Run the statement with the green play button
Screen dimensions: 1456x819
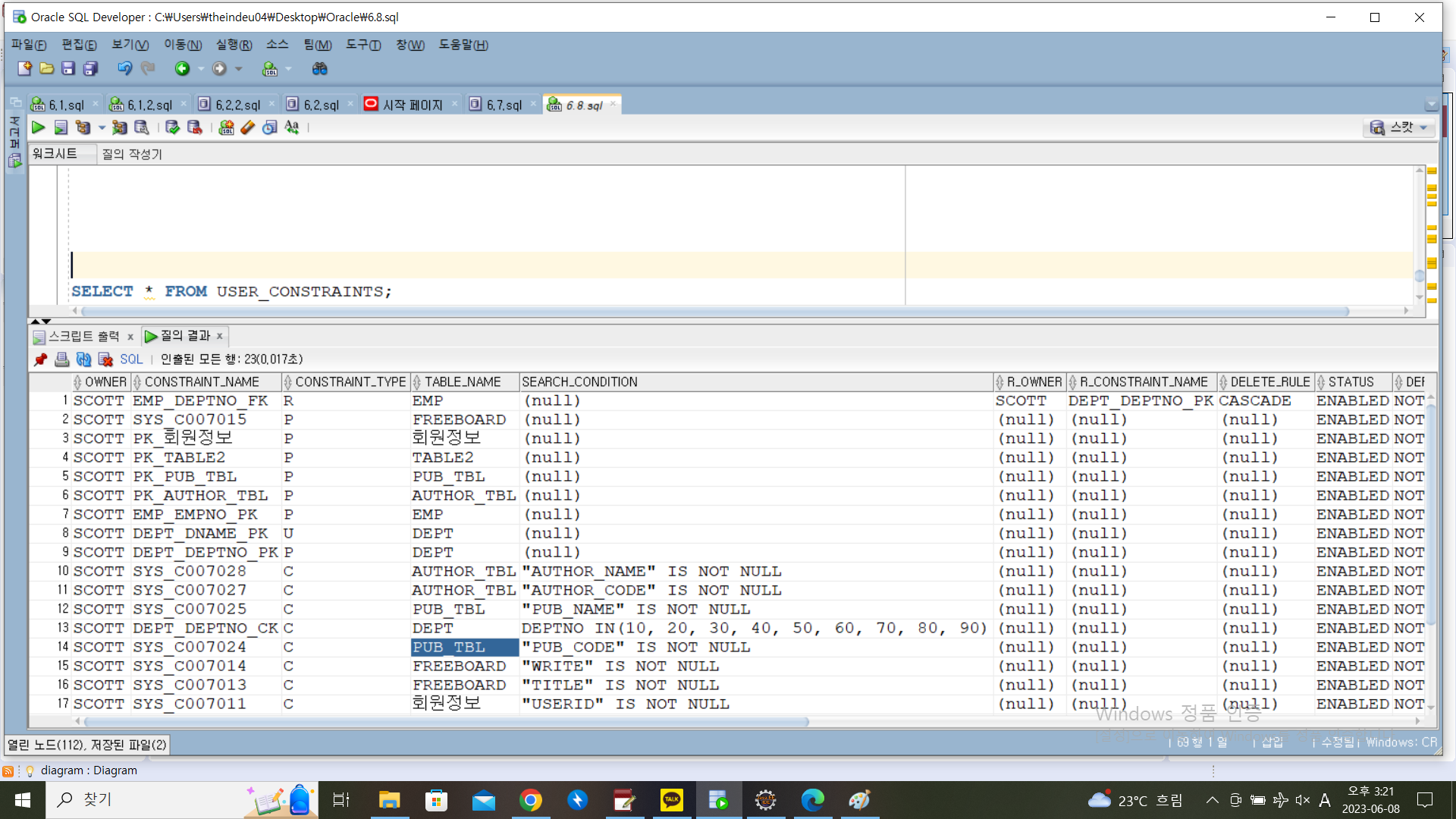coord(38,127)
